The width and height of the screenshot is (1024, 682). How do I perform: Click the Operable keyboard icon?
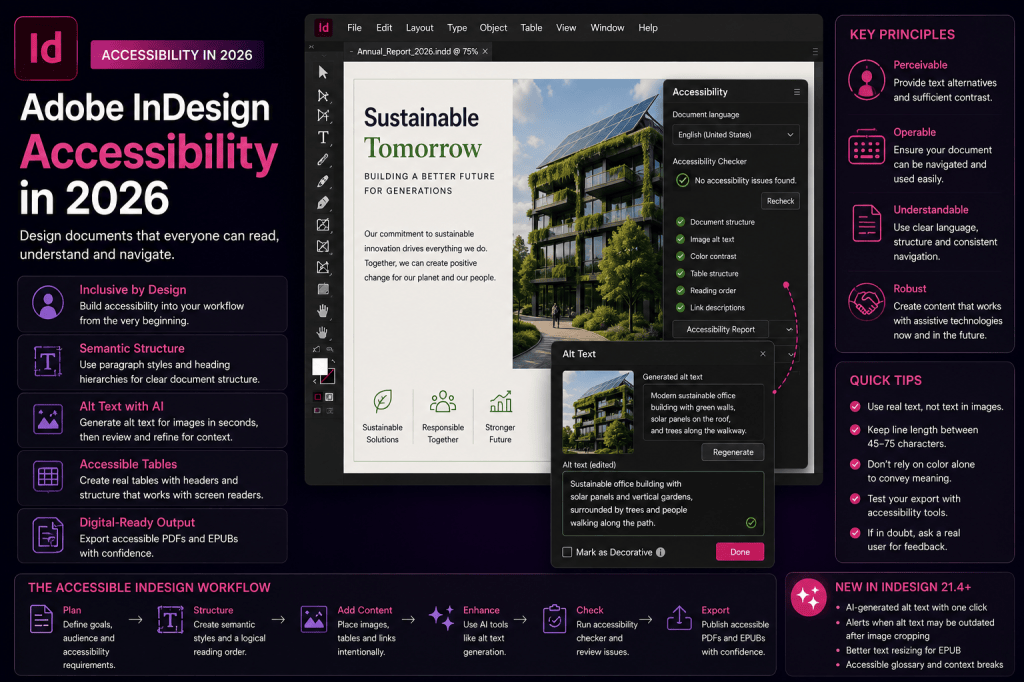coord(867,148)
